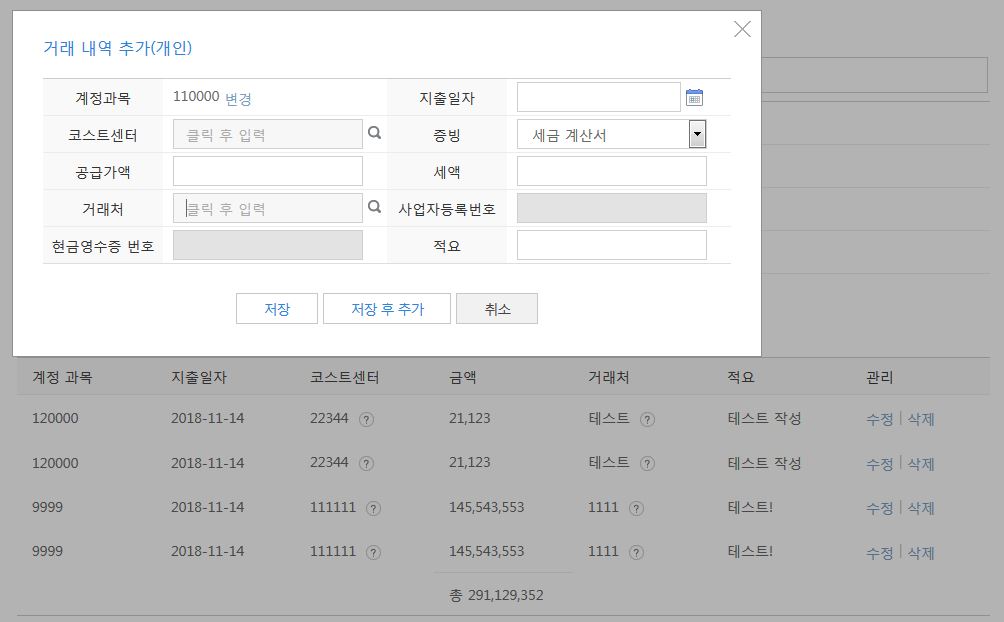Click the 적요 text field in the dialog
The width and height of the screenshot is (1004, 622).
point(611,245)
